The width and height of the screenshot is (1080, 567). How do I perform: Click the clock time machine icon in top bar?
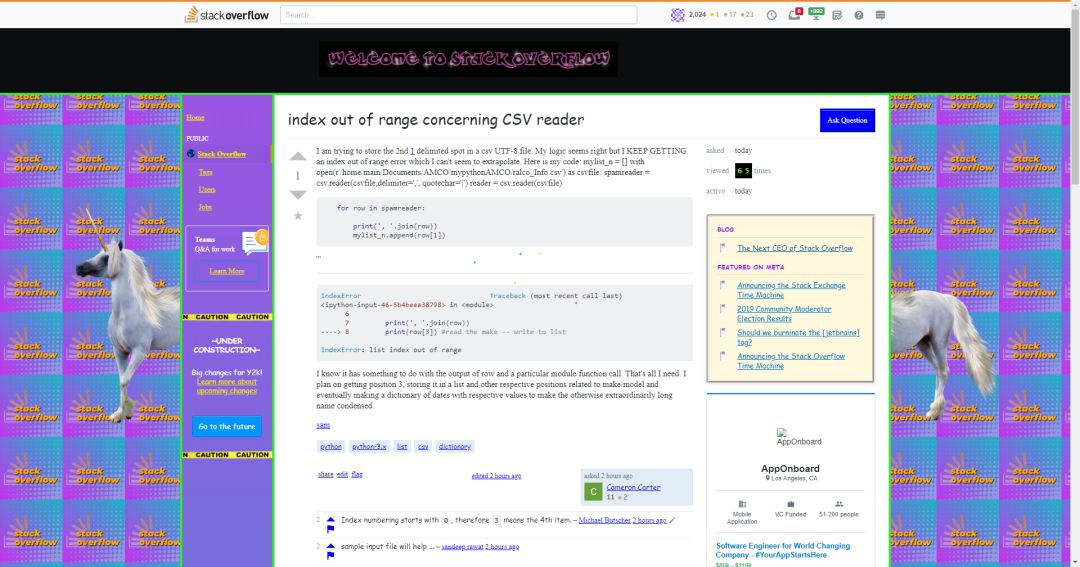pyautogui.click(x=771, y=15)
